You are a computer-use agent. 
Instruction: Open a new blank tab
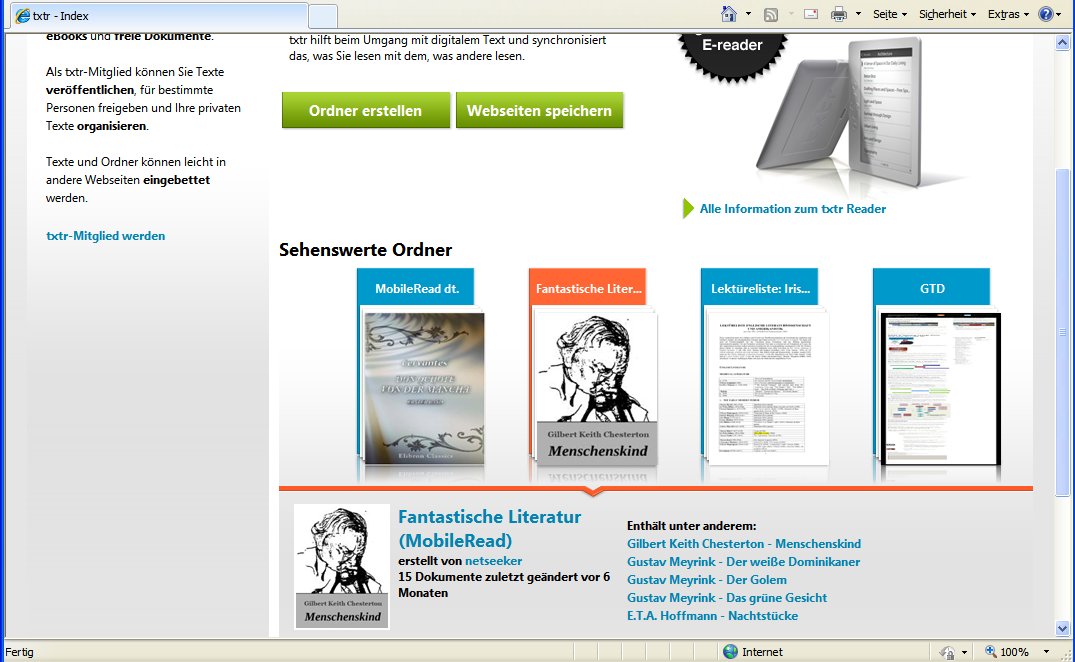tap(323, 16)
